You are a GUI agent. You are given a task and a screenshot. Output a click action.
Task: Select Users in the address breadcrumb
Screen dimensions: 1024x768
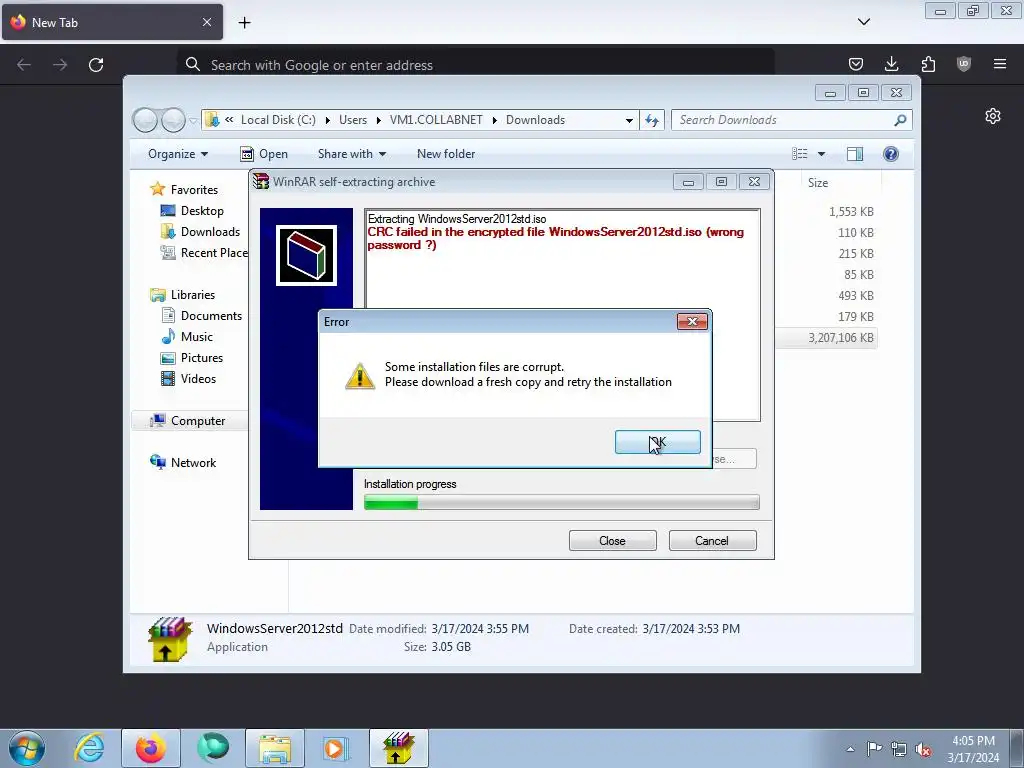353,120
